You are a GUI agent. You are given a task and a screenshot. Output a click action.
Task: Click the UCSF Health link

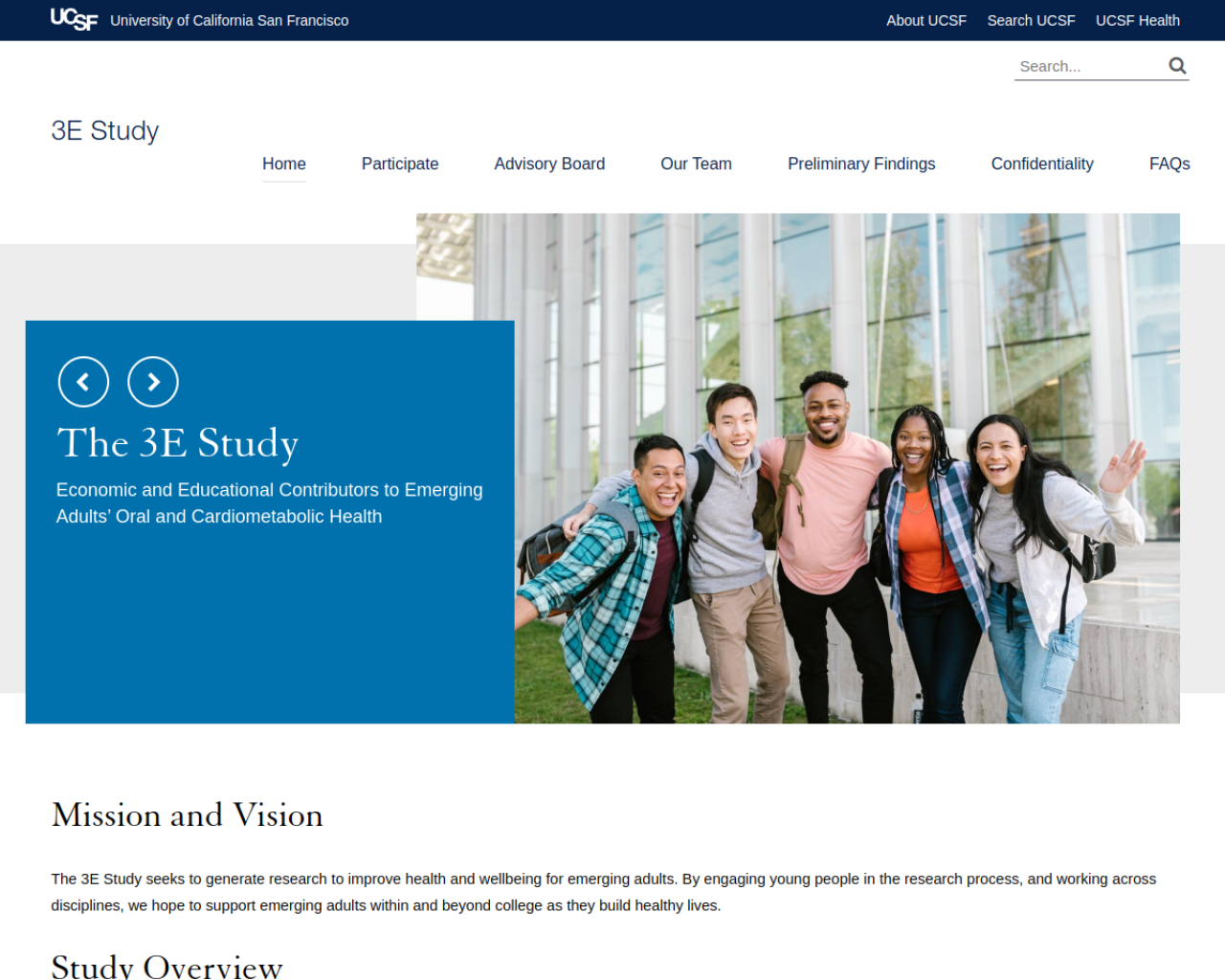pos(1137,20)
